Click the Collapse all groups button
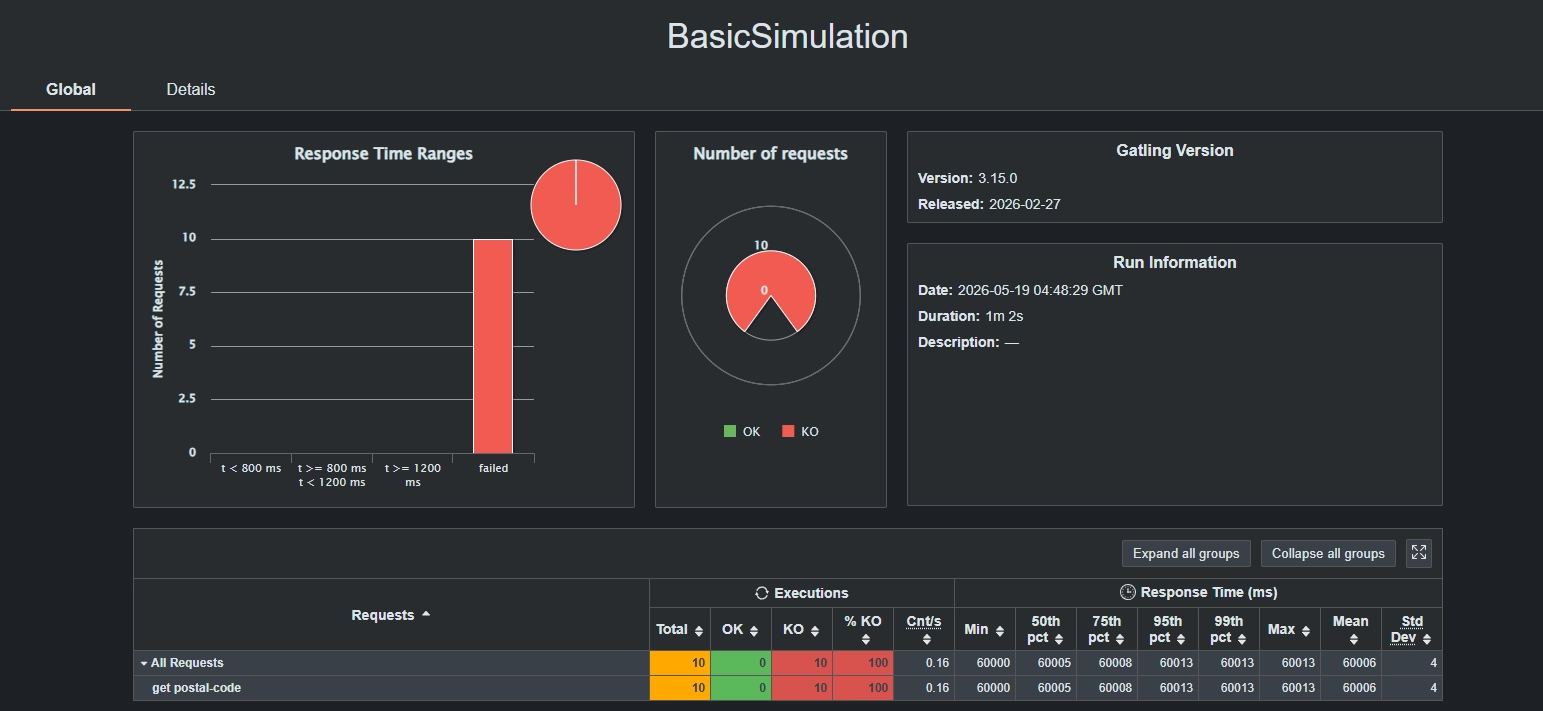The height and width of the screenshot is (711, 1543). click(1328, 553)
